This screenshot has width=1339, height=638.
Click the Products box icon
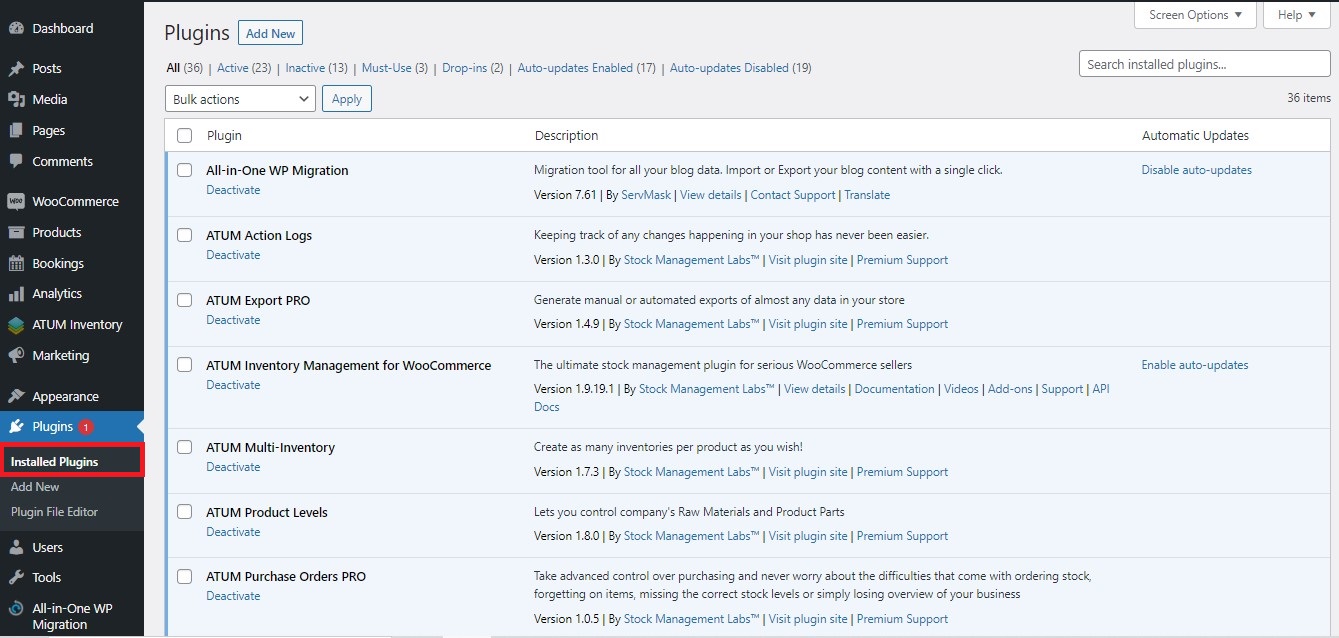16,233
